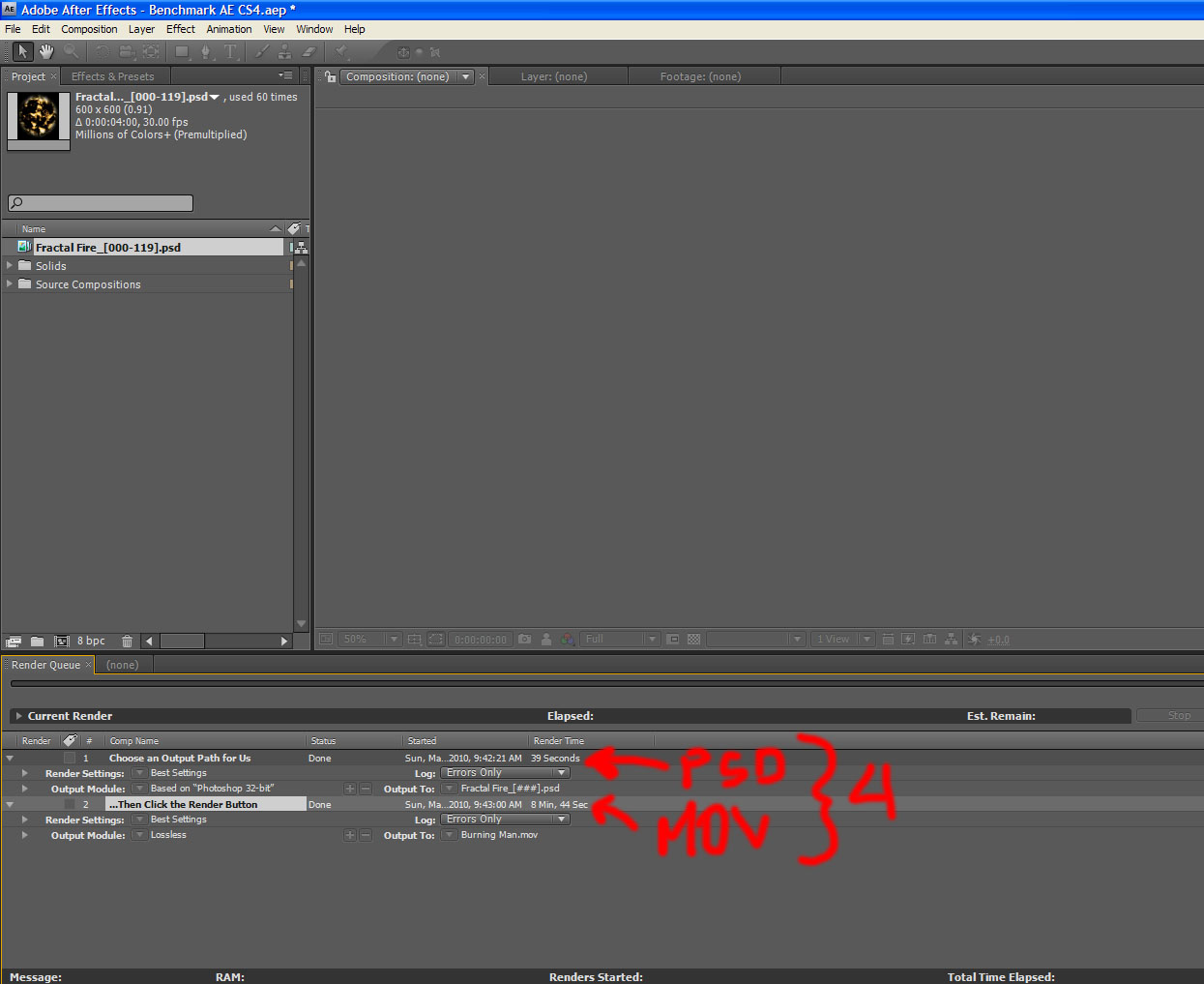Open the Composition menu
This screenshot has height=984, width=1204.
89,29
